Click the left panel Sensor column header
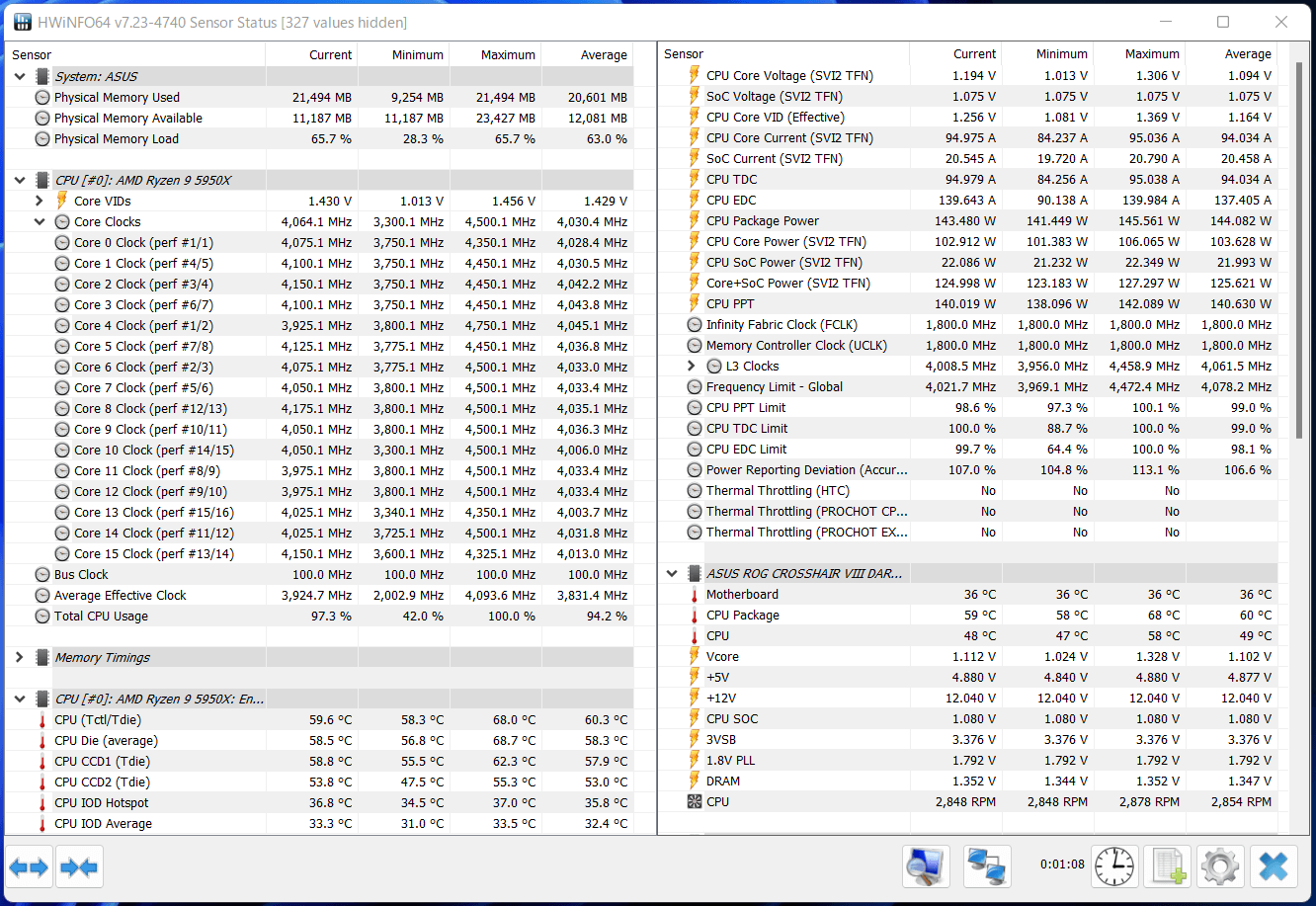 [135, 55]
